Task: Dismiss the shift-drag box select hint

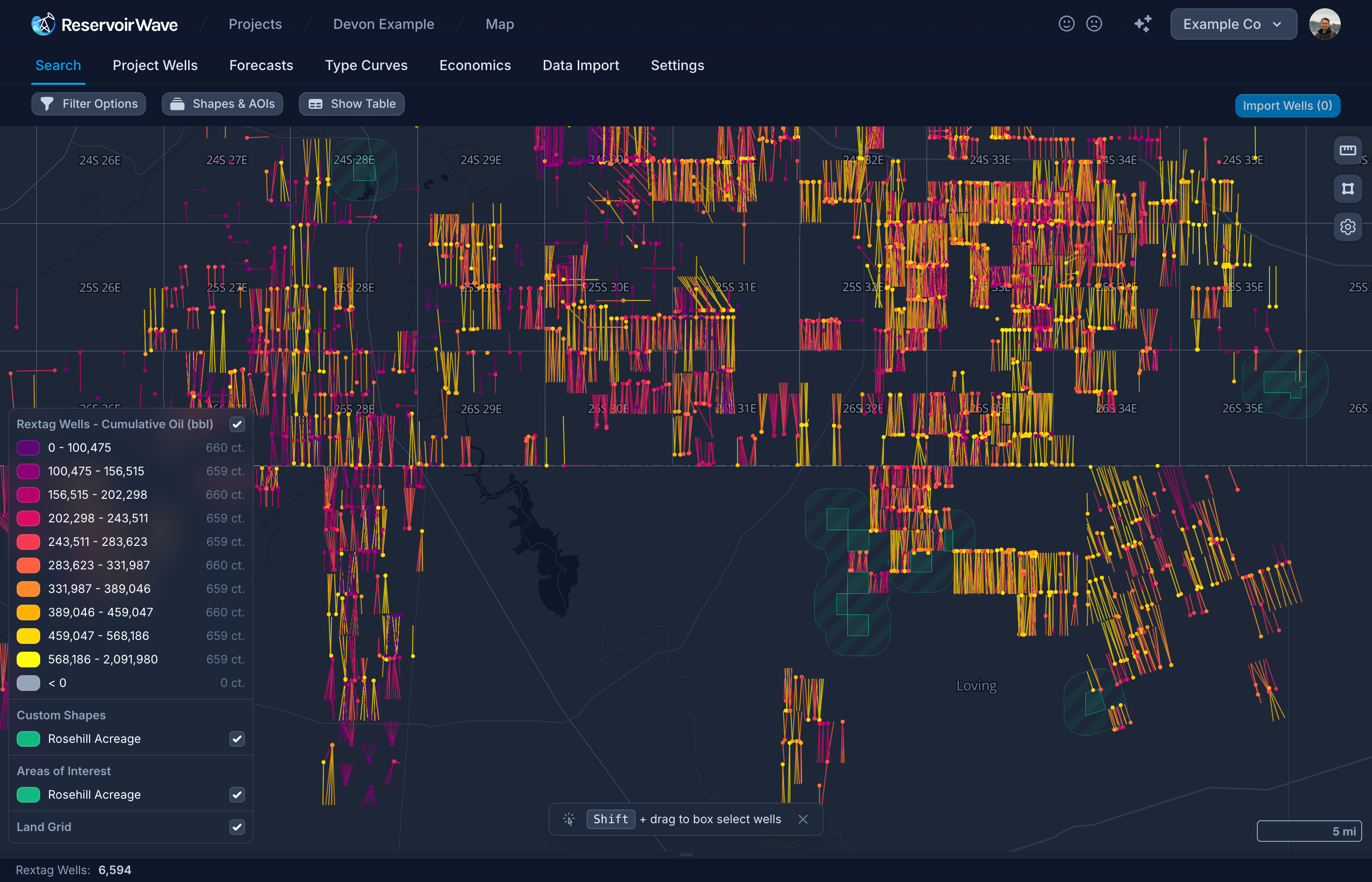Action: [803, 819]
